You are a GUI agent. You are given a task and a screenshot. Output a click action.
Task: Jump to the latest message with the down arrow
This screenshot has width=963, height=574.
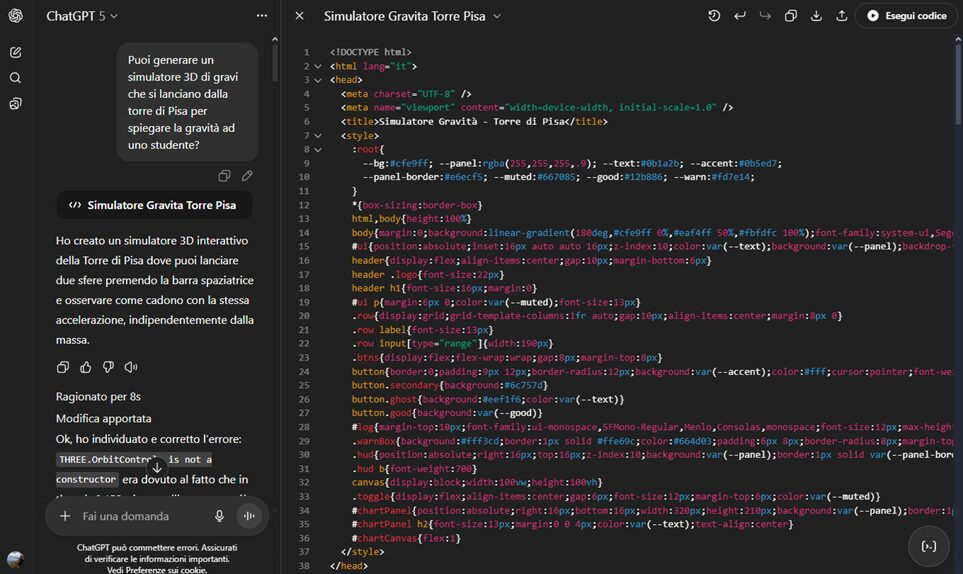tap(157, 467)
